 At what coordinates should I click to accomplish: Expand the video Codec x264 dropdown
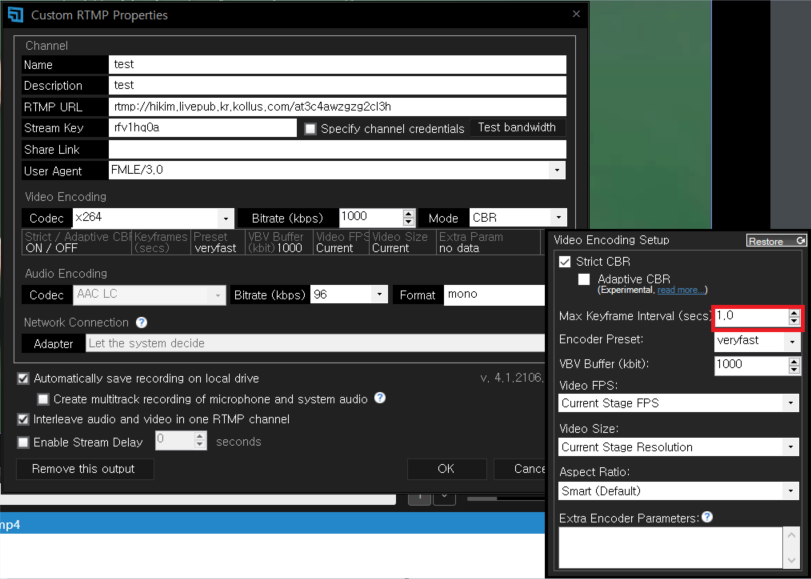pos(226,218)
